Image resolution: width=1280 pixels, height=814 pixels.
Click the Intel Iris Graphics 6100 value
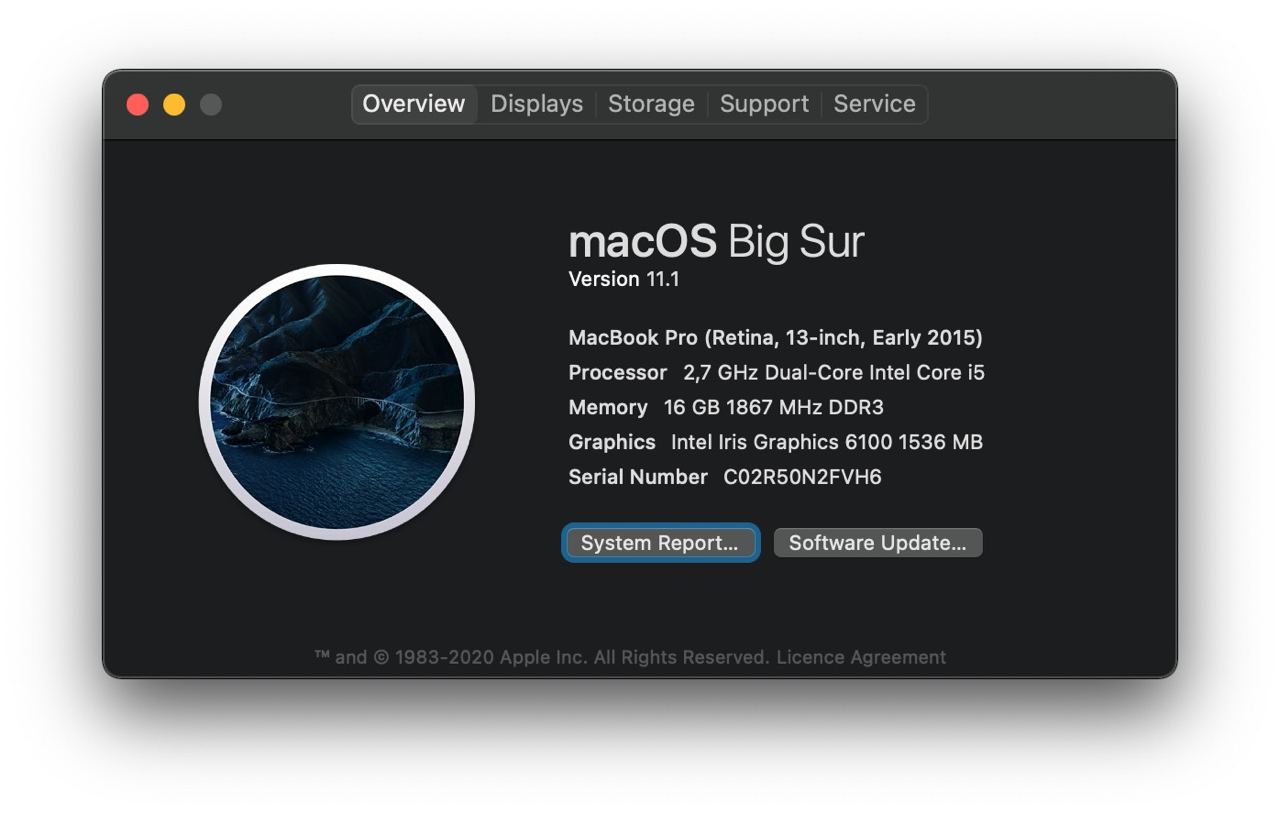click(827, 442)
